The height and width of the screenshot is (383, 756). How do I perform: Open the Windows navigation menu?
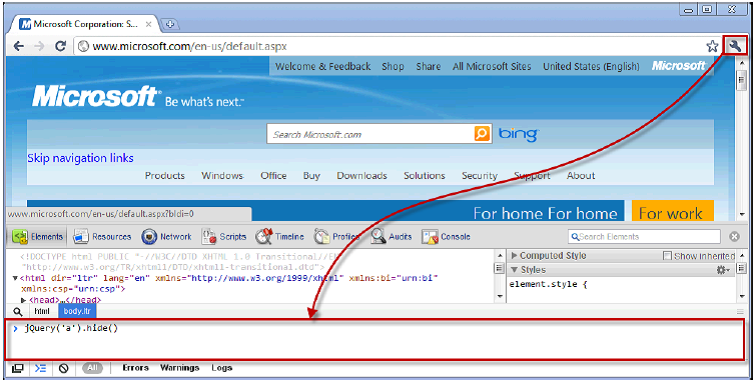(222, 176)
